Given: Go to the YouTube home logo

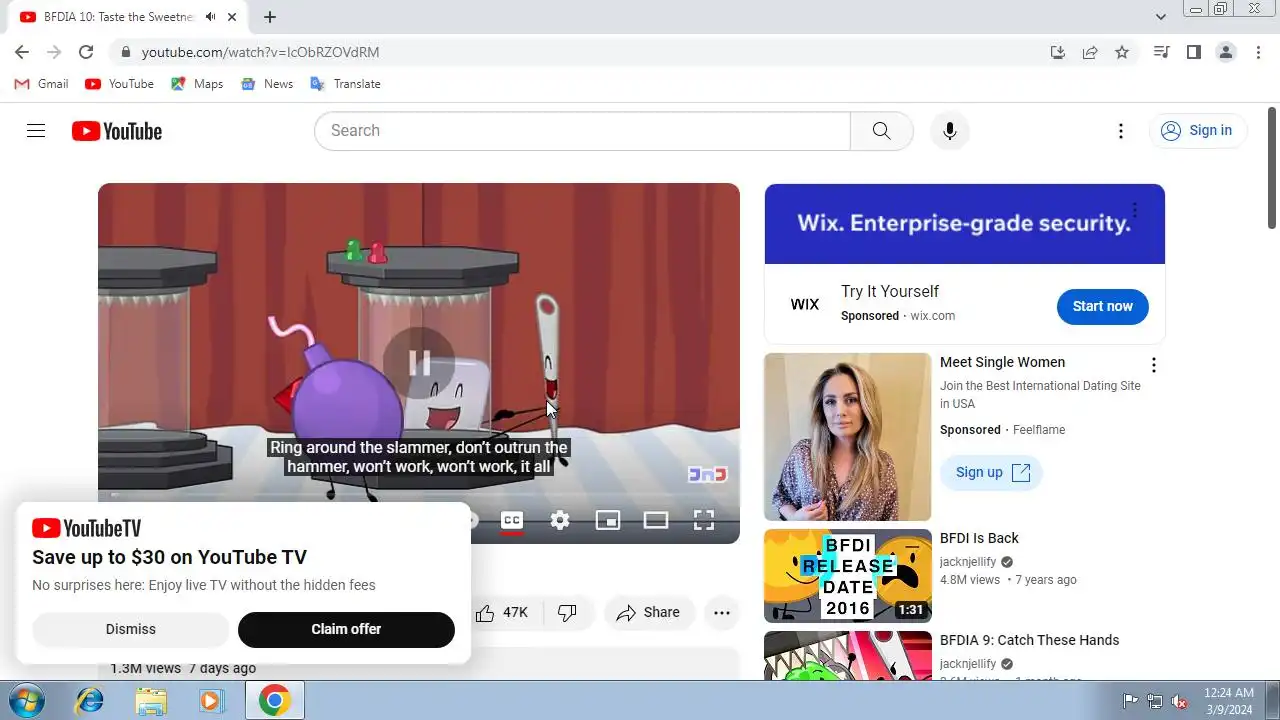Looking at the screenshot, I should (x=117, y=131).
